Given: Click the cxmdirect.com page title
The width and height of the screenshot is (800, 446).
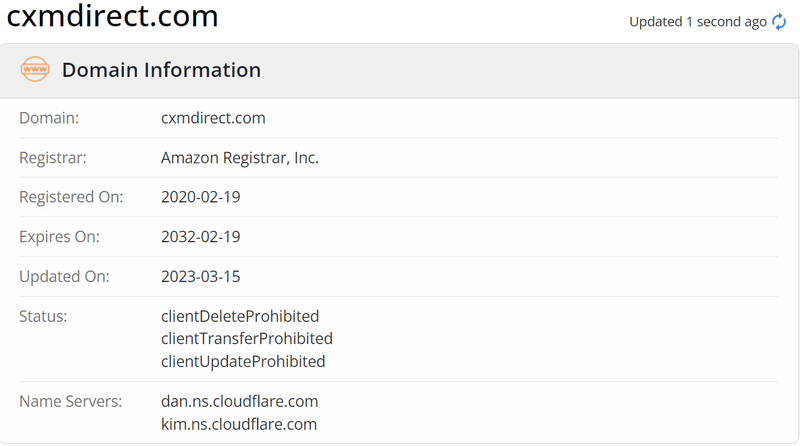Looking at the screenshot, I should 112,16.
